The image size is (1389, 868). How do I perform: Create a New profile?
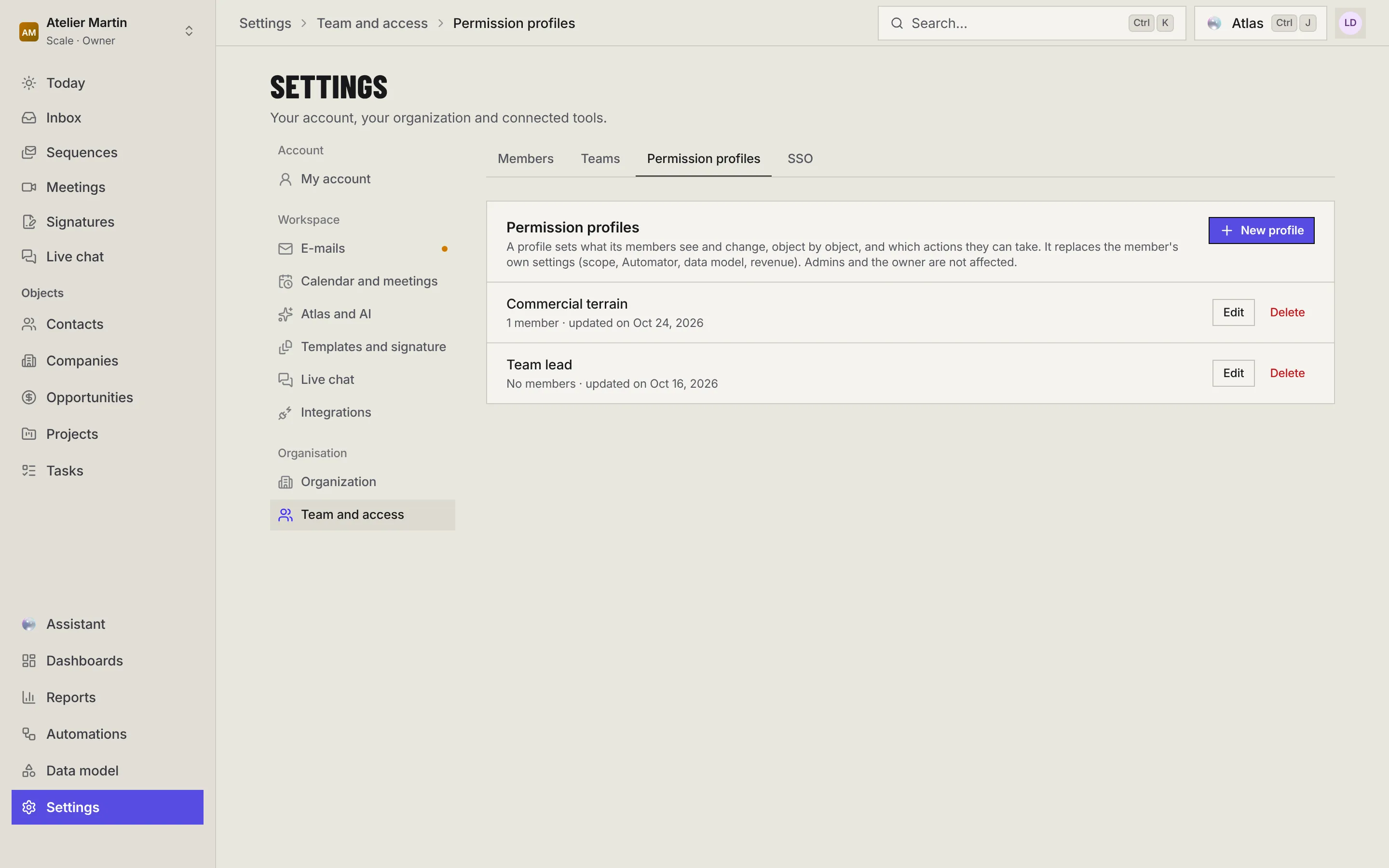(1261, 230)
